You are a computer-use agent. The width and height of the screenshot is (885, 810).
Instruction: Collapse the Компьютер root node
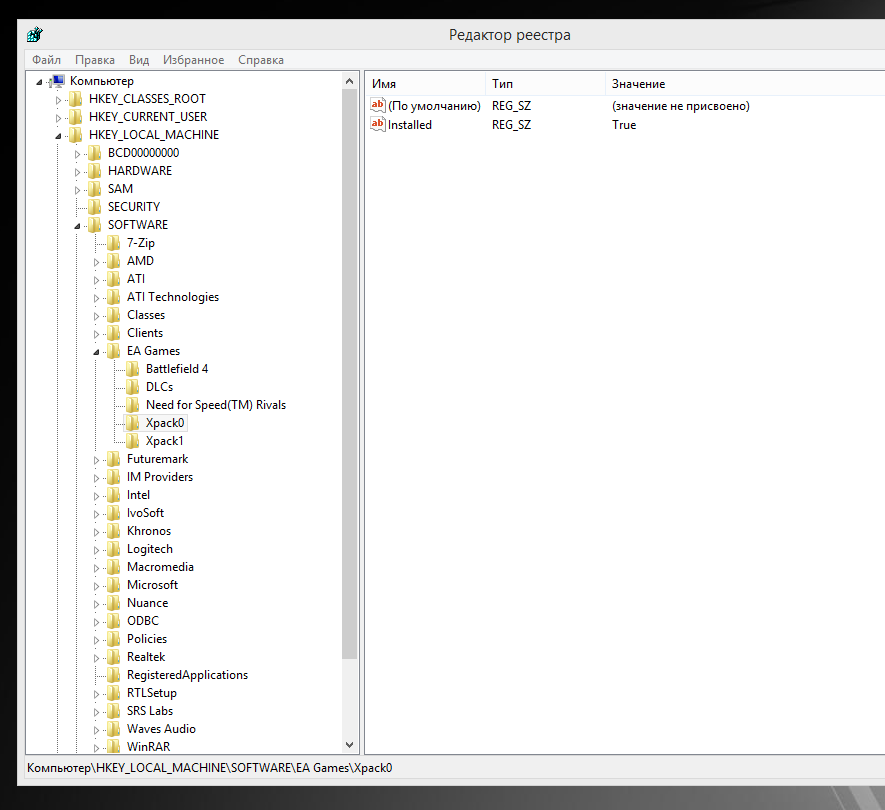tap(40, 82)
